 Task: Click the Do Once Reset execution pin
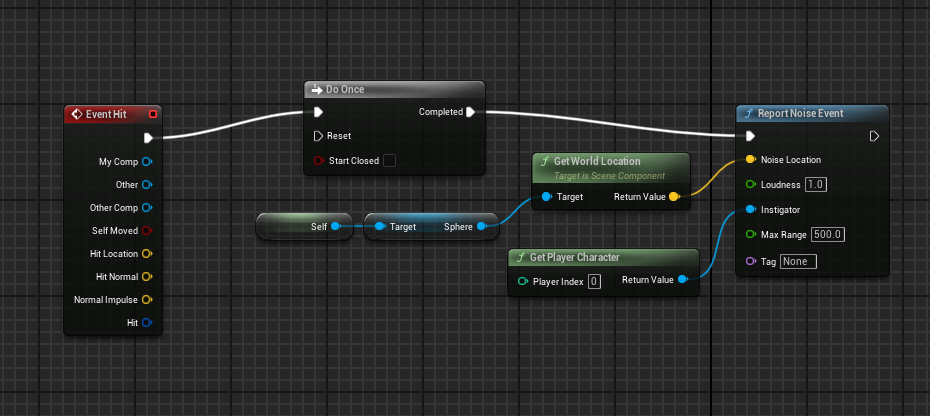pyautogui.click(x=319, y=136)
